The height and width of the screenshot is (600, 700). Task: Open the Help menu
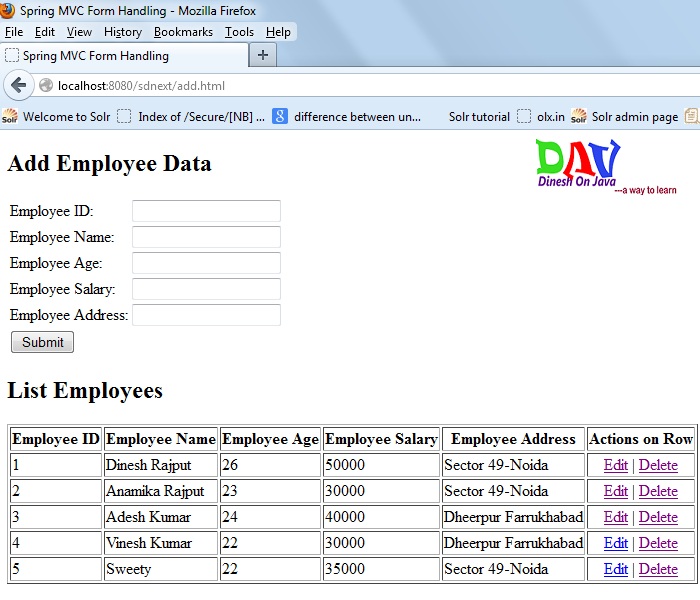pos(278,32)
